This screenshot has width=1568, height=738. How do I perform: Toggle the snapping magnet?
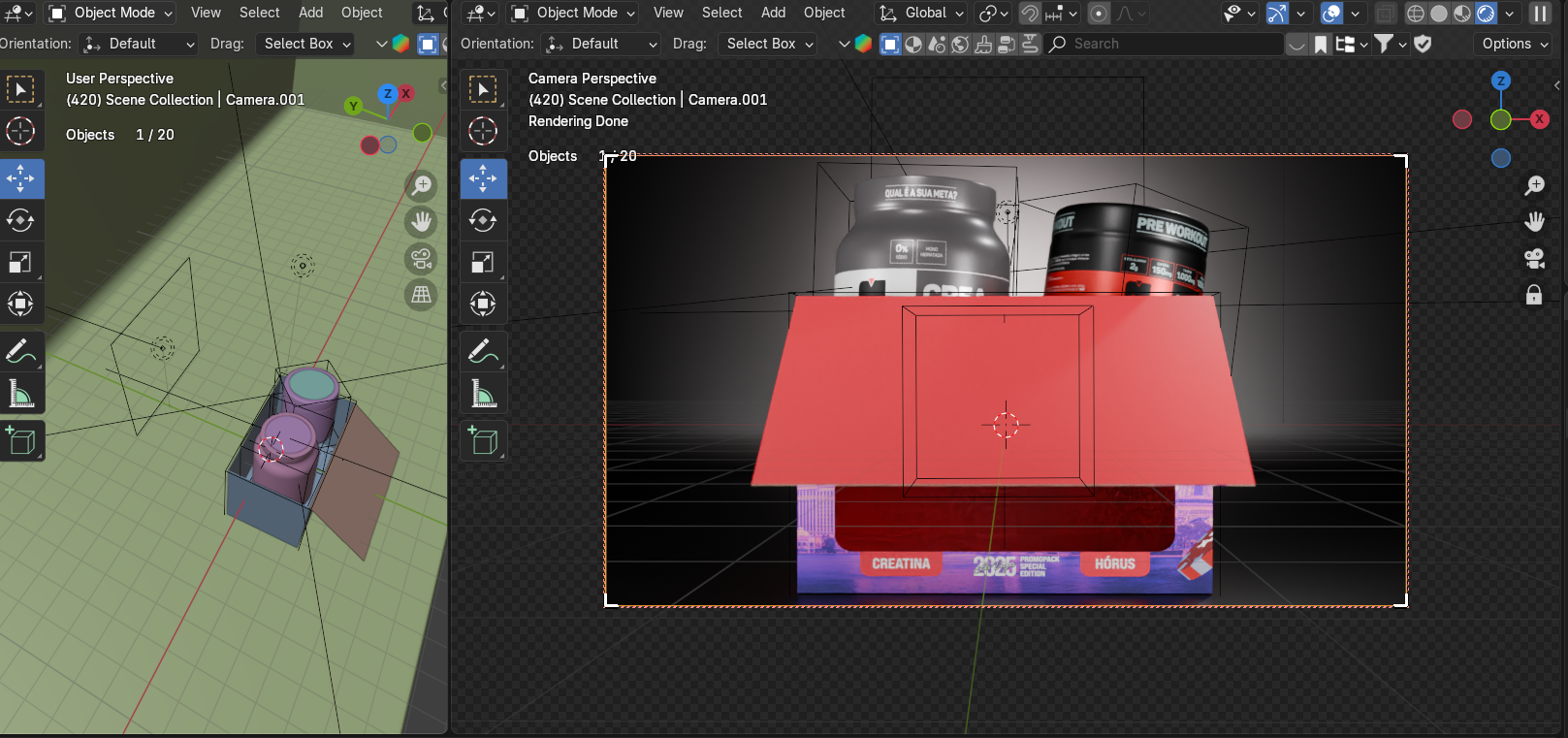[1030, 14]
